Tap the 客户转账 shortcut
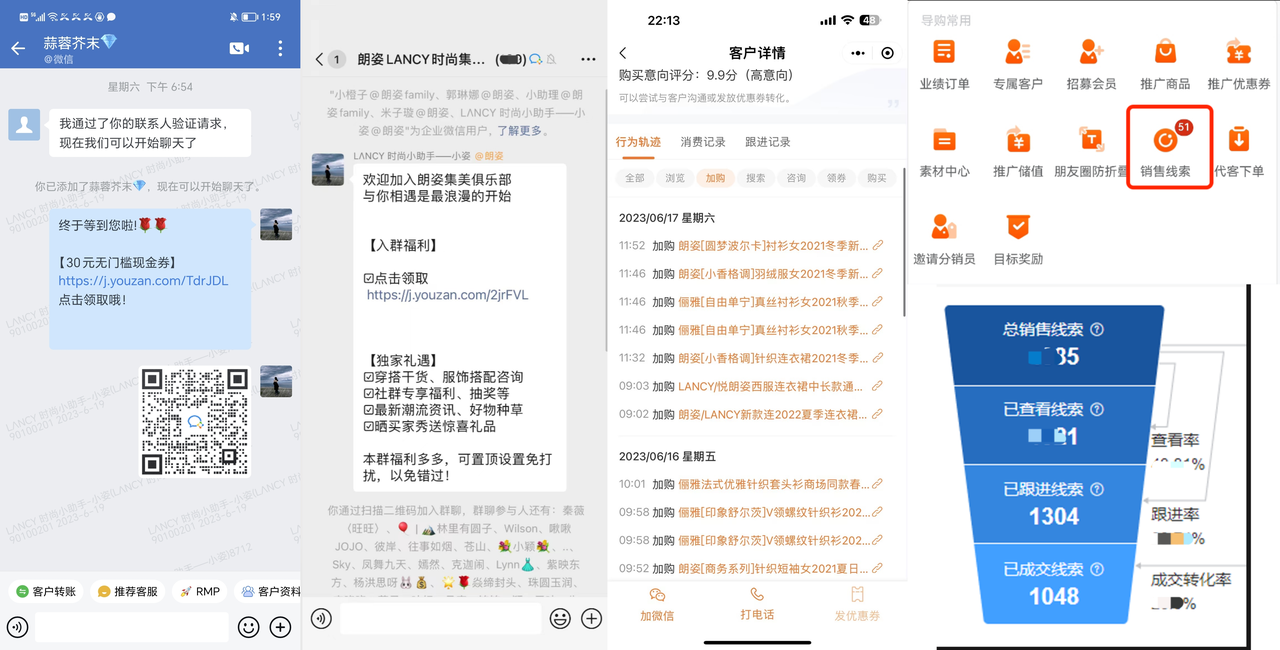Image resolution: width=1280 pixels, height=650 pixels. coord(46,591)
